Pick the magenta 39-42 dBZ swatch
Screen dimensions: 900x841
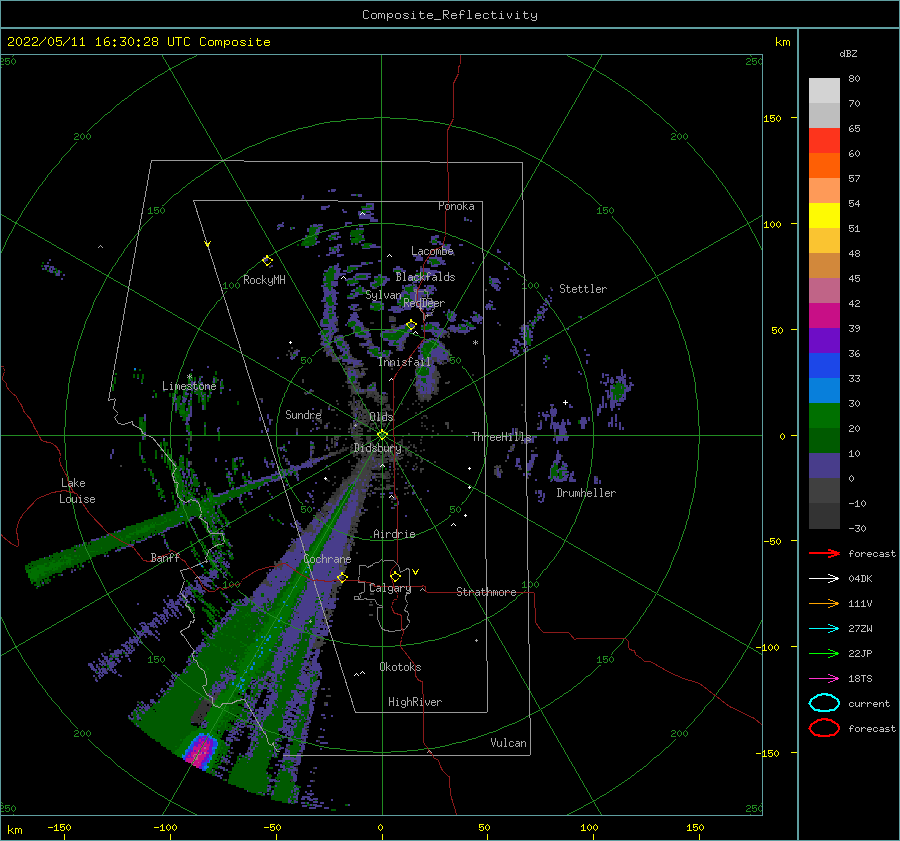(x=824, y=316)
